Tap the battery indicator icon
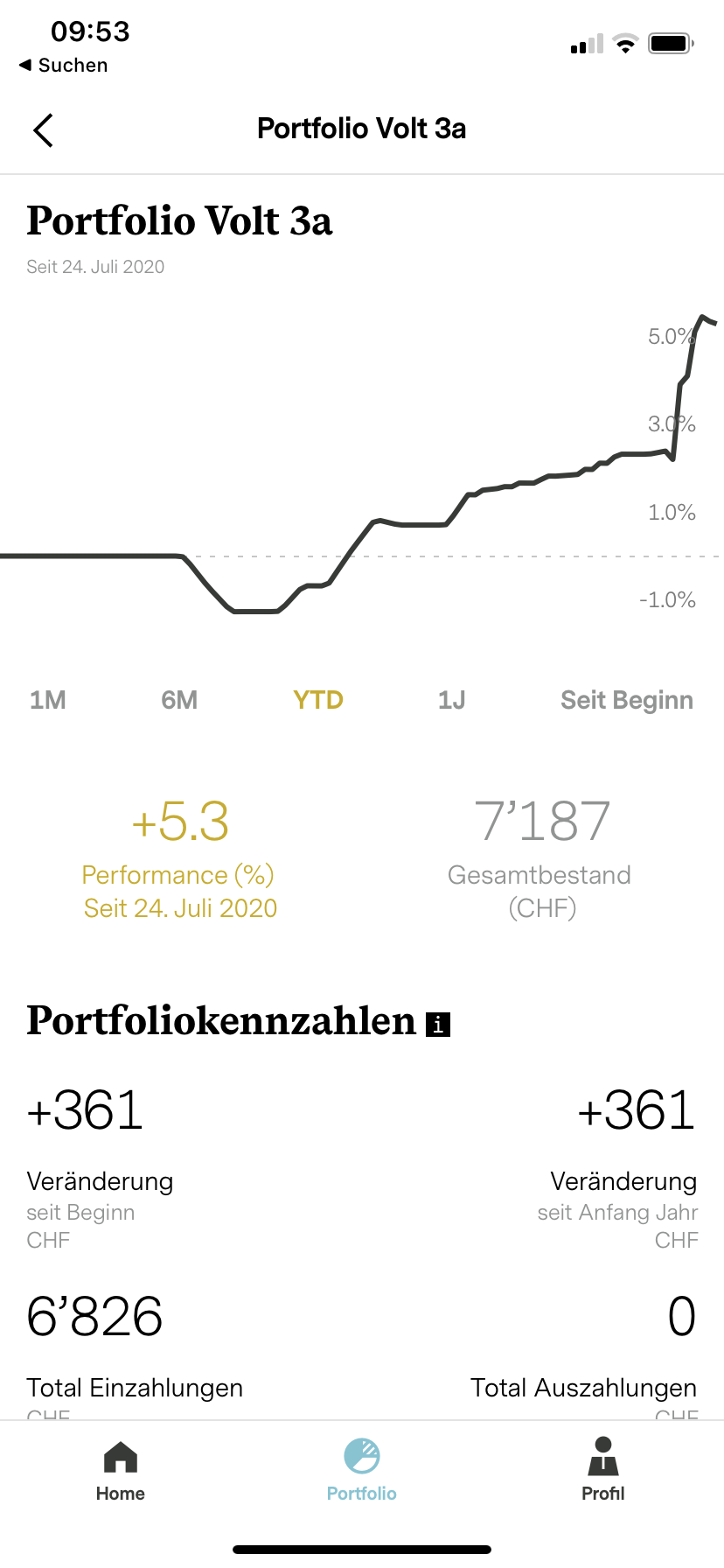This screenshot has height=1568, width=724. (671, 43)
